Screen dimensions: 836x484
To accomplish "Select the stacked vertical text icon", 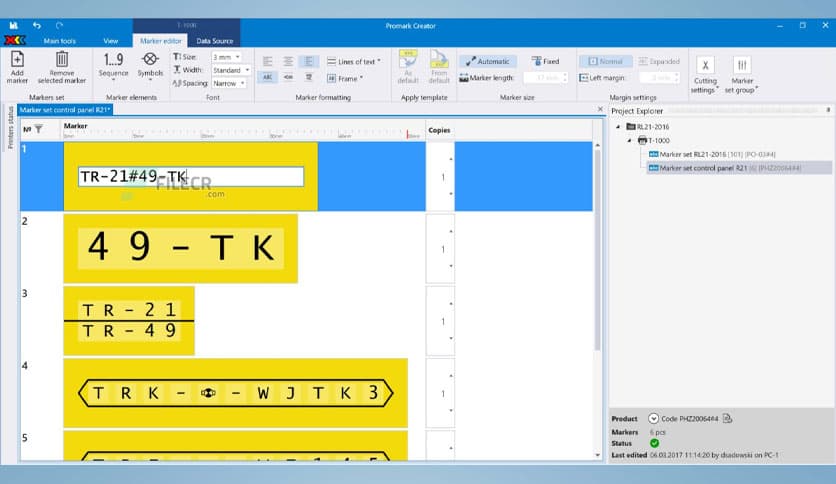I will pos(309,77).
